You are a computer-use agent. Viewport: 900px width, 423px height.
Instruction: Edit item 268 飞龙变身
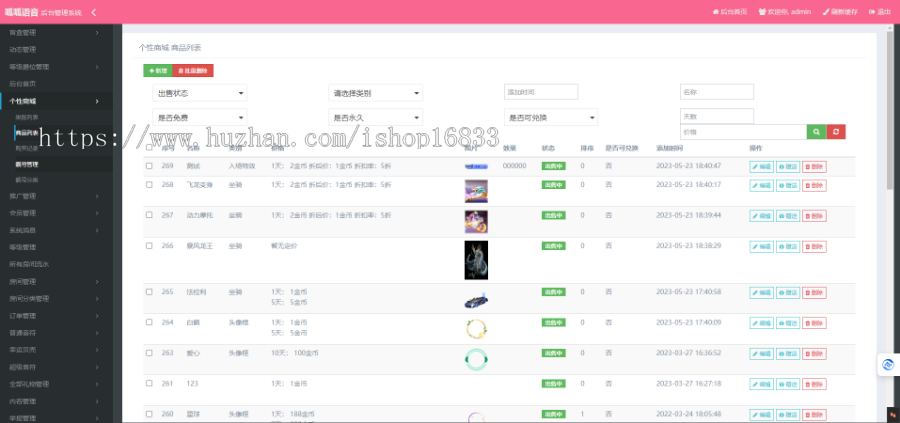(762, 185)
